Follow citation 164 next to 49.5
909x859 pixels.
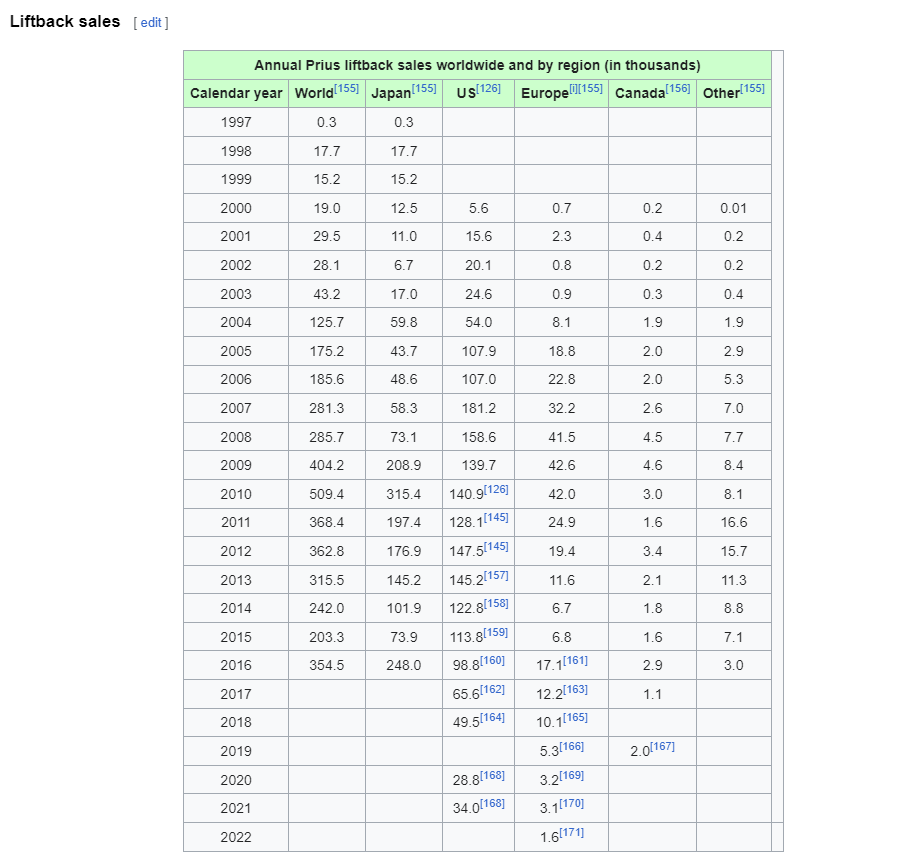tap(493, 718)
